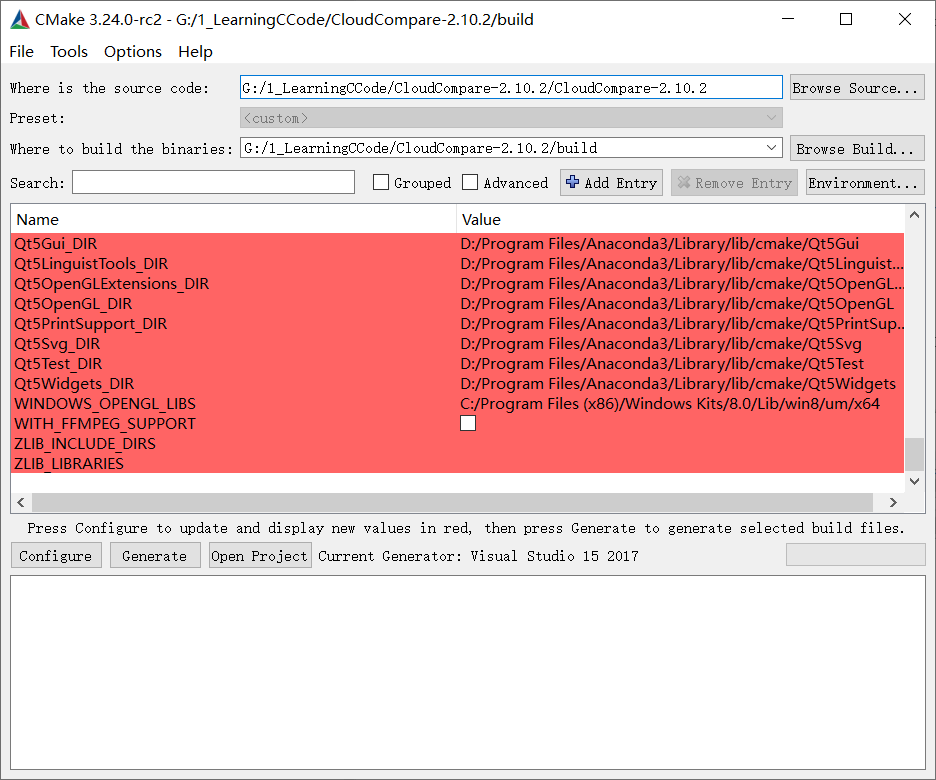Select the WINDOWS_OPENGL_LIBS entry
The width and height of the screenshot is (936, 780).
[x=104, y=403]
